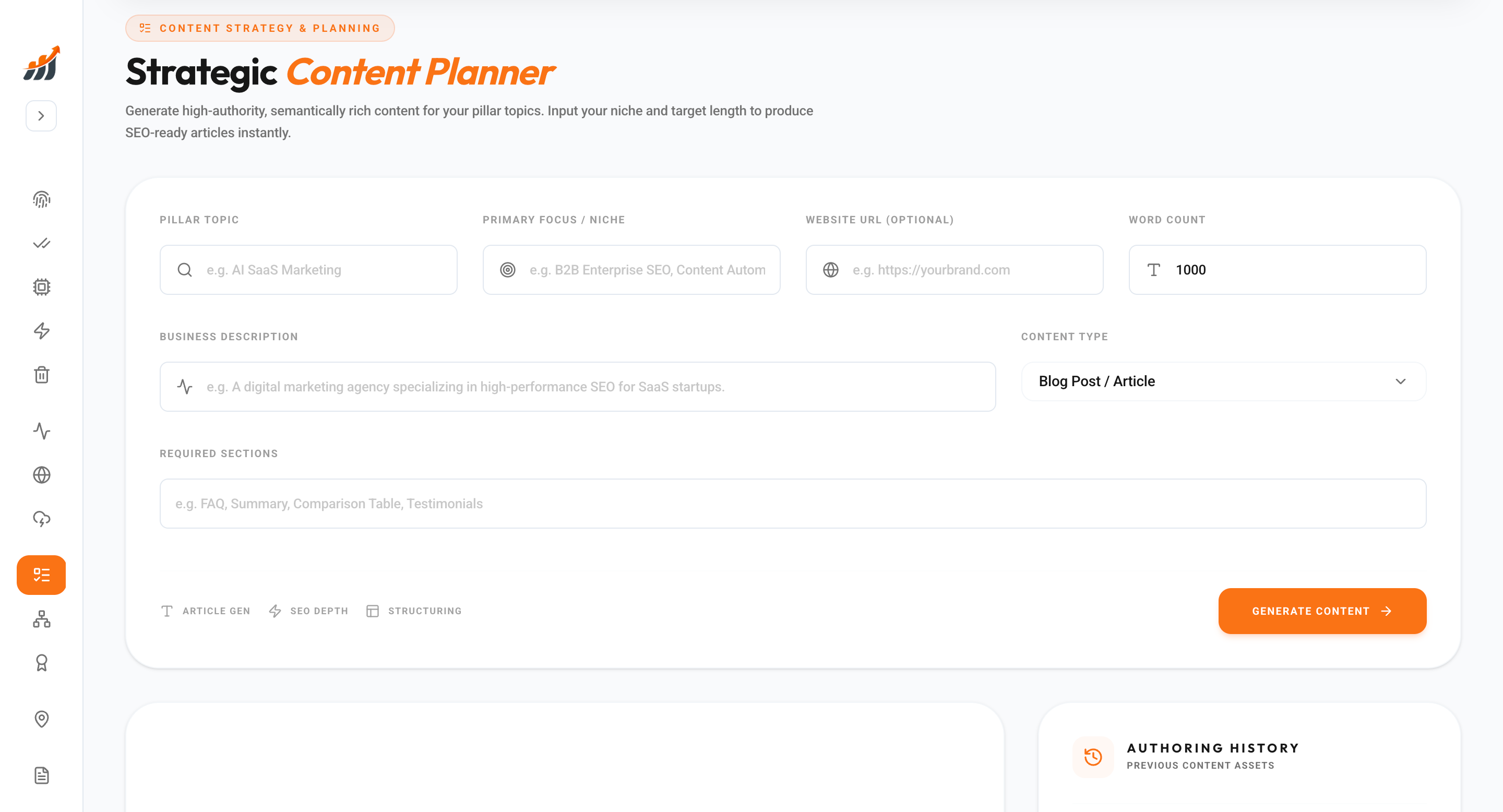Select the document file sidebar icon

[x=41, y=775]
